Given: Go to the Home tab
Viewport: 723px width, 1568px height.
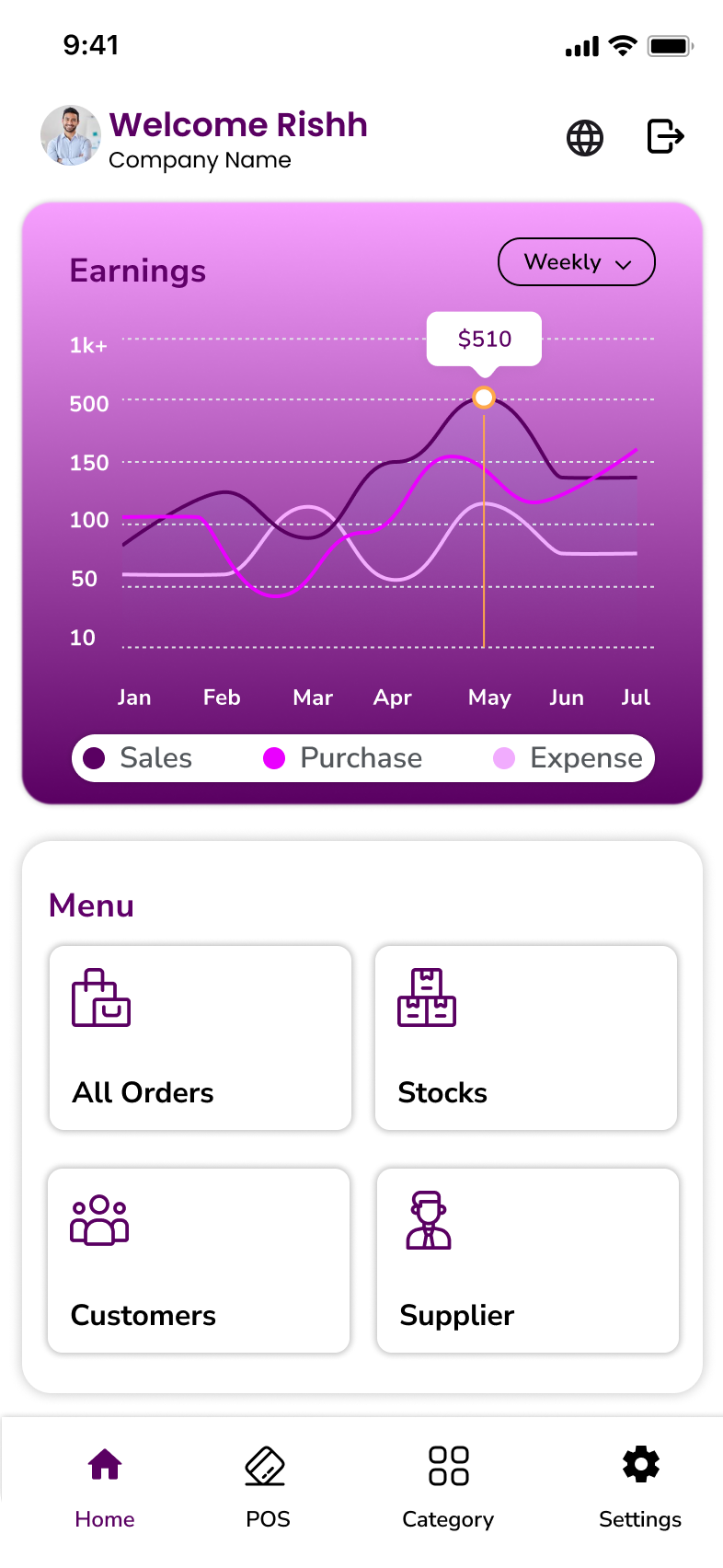Looking at the screenshot, I should [x=105, y=1482].
